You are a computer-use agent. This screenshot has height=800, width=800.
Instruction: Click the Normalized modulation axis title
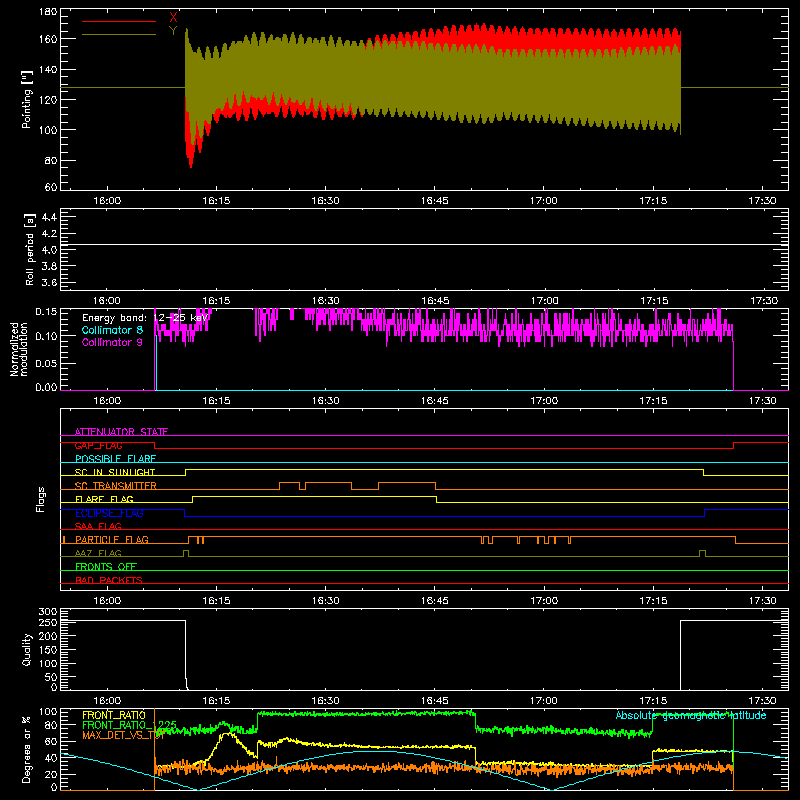19,349
